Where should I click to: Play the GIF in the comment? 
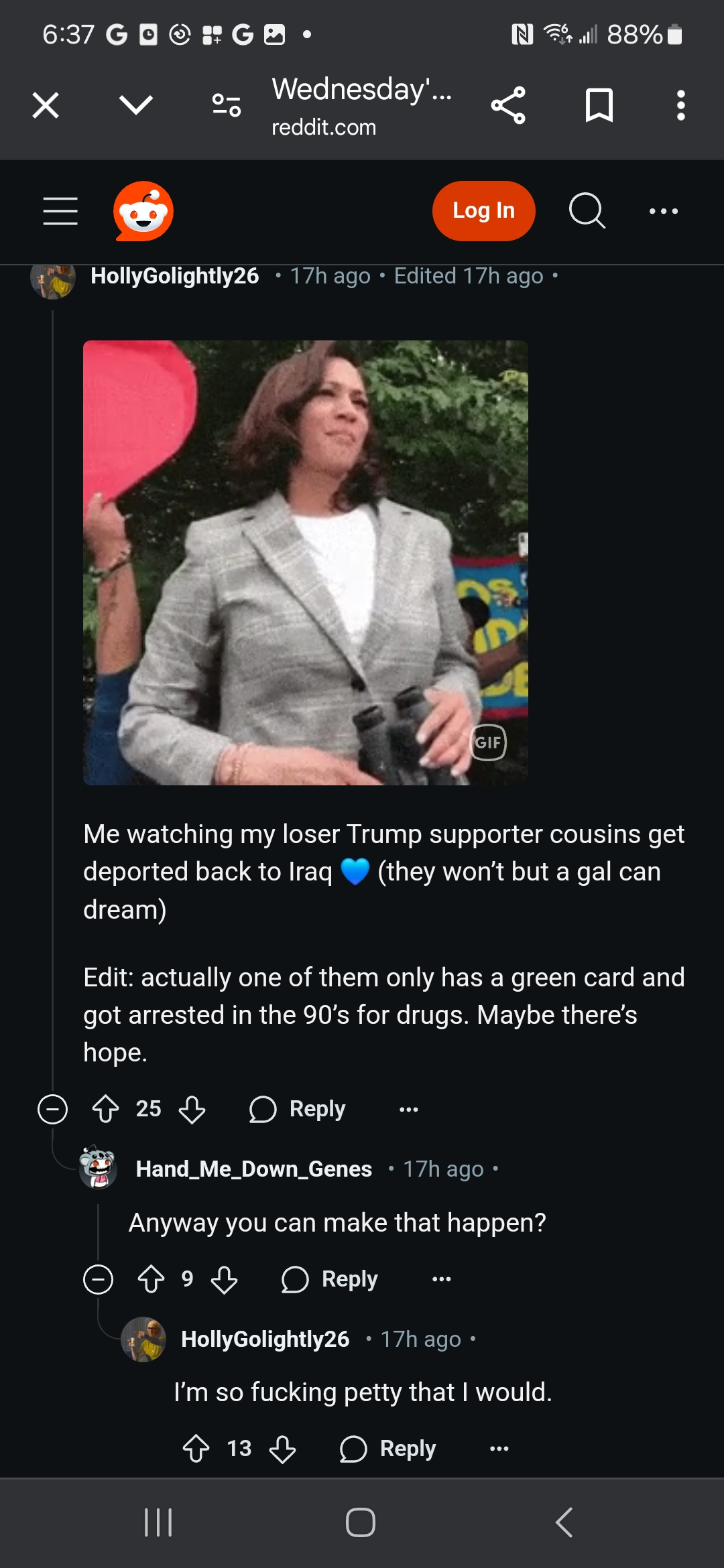coord(306,563)
